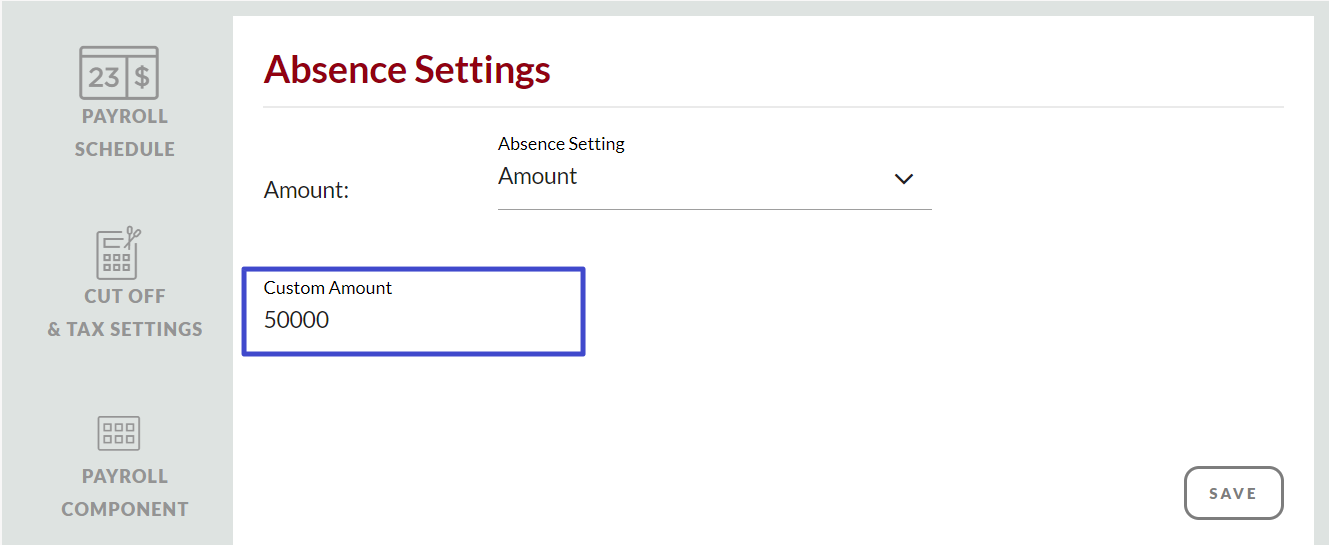Click the word 'SCHEDULE' in the sidebar
The height and width of the screenshot is (545, 1329).
[125, 149]
